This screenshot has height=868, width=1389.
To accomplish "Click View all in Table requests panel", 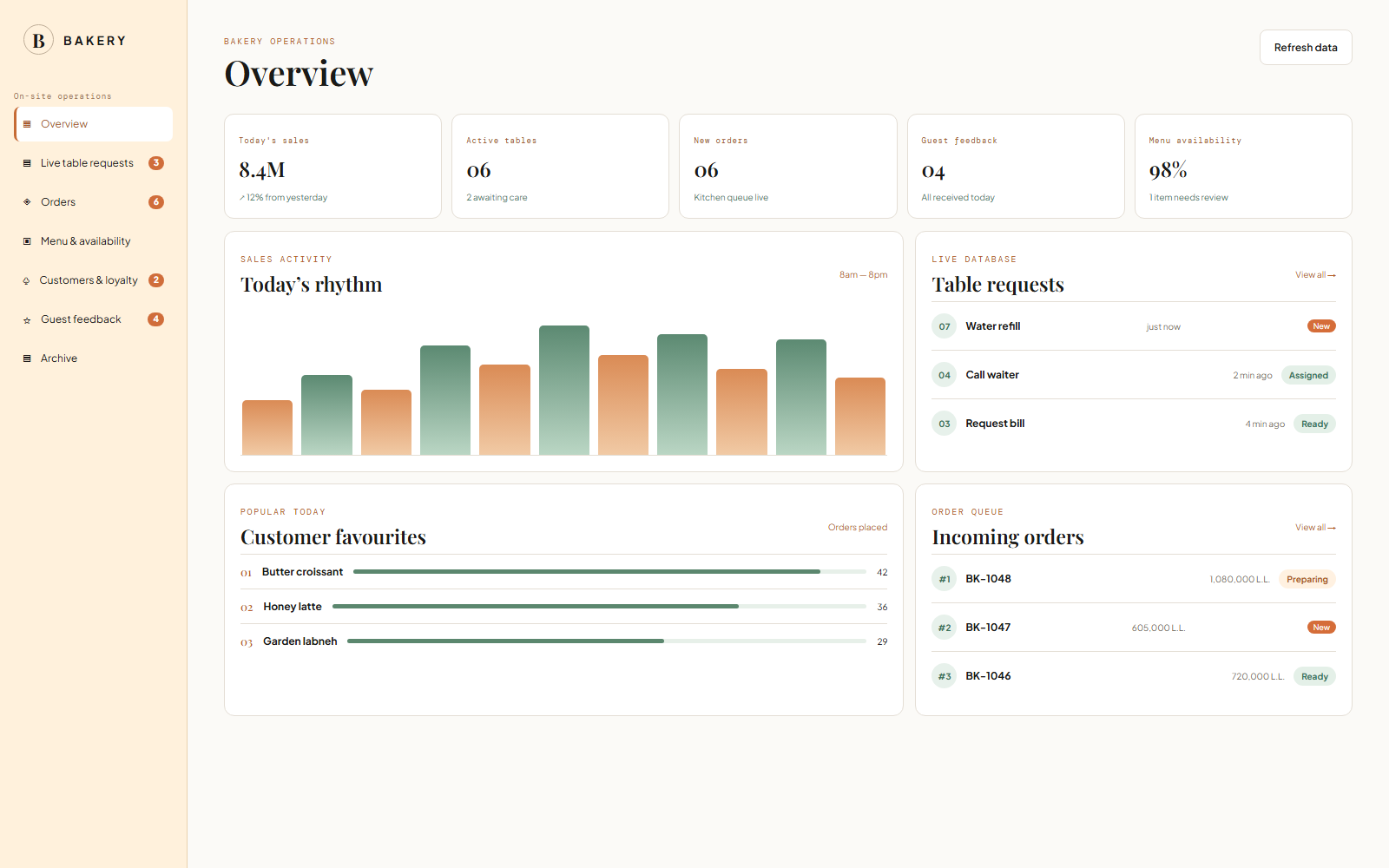I will click(1315, 275).
